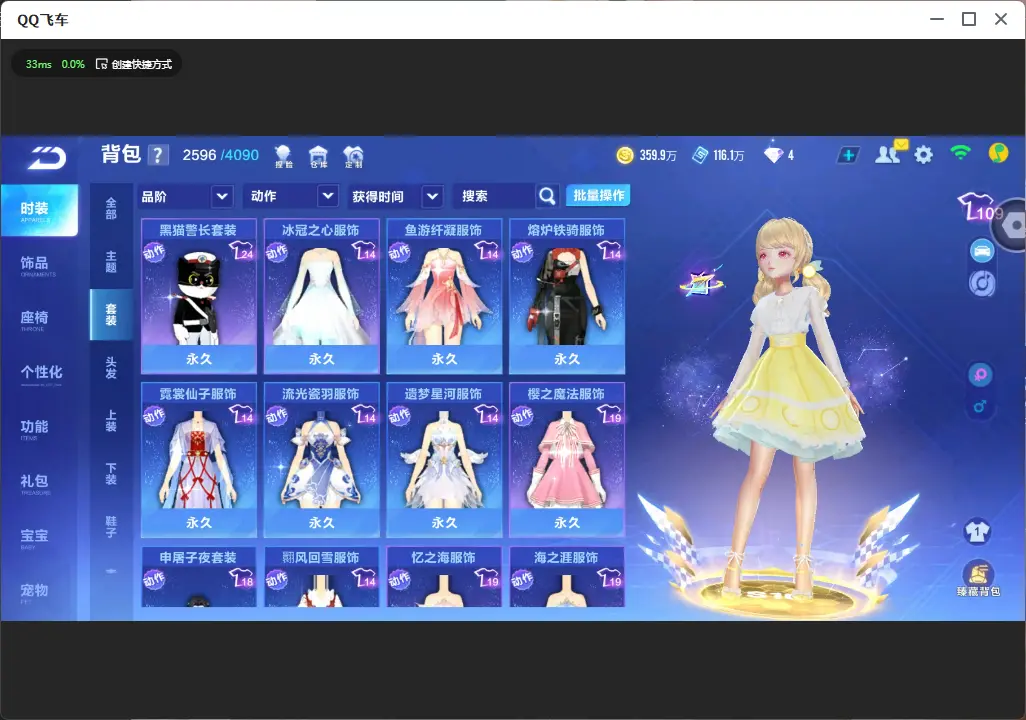The width and height of the screenshot is (1026, 720).
Task: Select the 鱼游纤凝服饰 outfit card
Action: 444,296
